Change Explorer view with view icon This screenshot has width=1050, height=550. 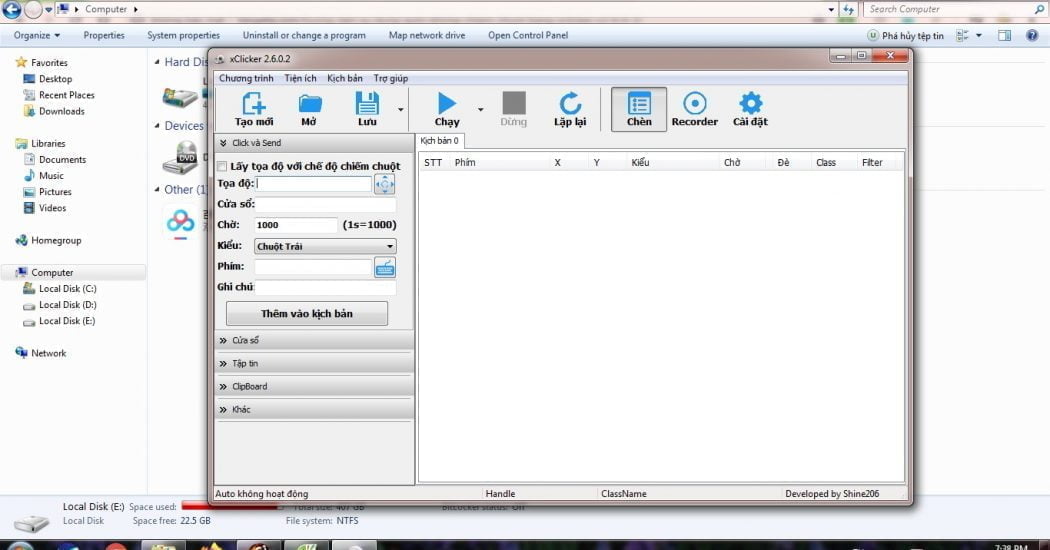pyautogui.click(x=963, y=36)
